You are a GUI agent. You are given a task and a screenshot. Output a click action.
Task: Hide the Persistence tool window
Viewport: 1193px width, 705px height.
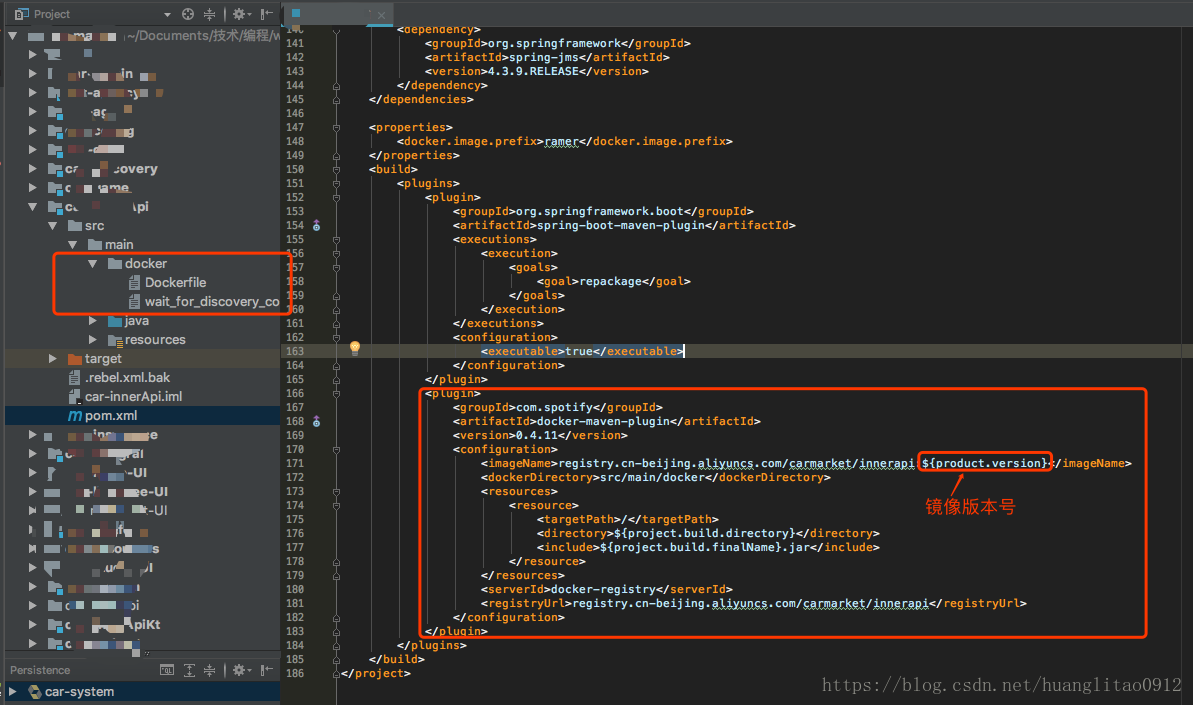click(x=266, y=670)
